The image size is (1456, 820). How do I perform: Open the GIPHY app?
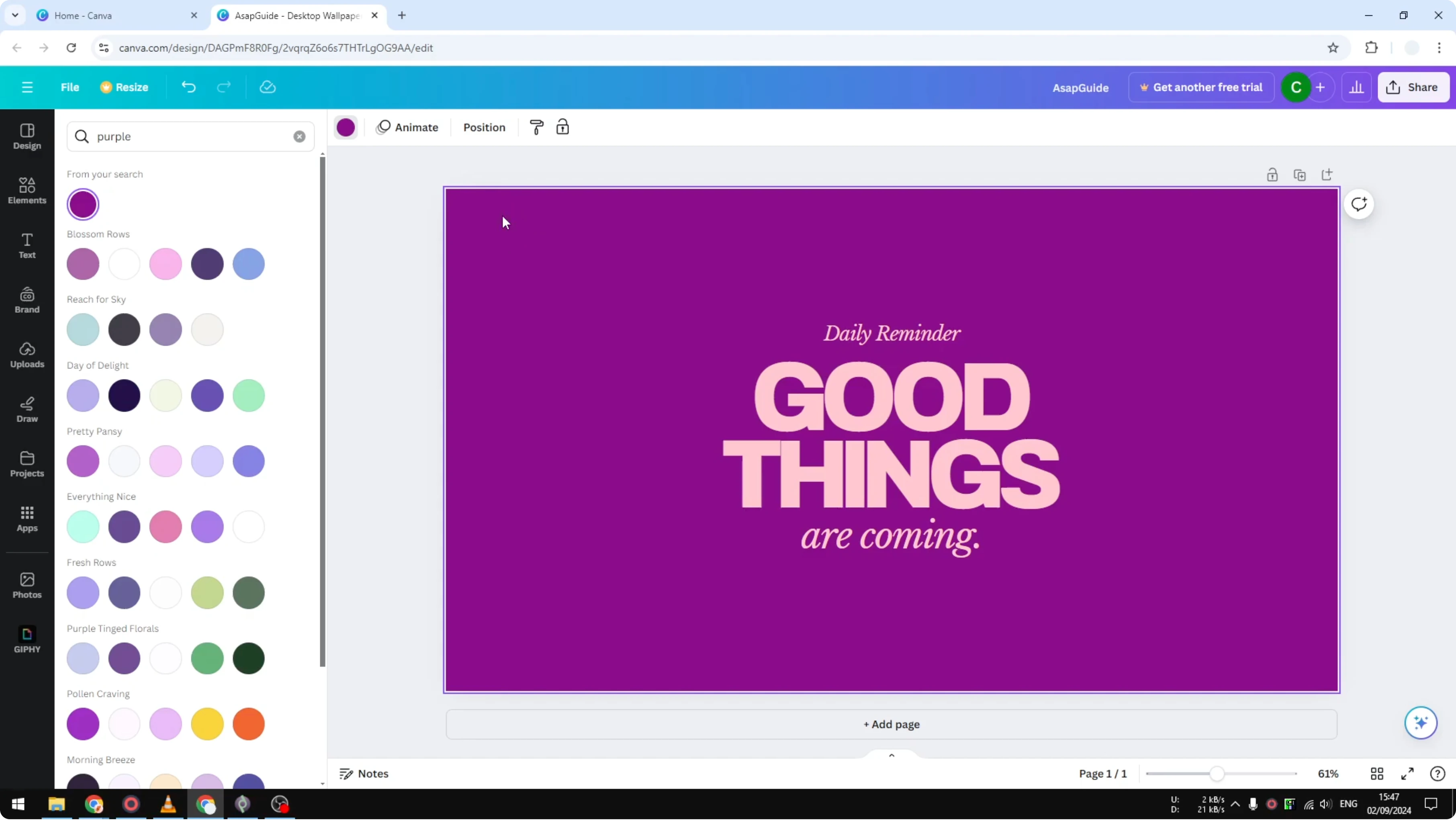(x=27, y=640)
